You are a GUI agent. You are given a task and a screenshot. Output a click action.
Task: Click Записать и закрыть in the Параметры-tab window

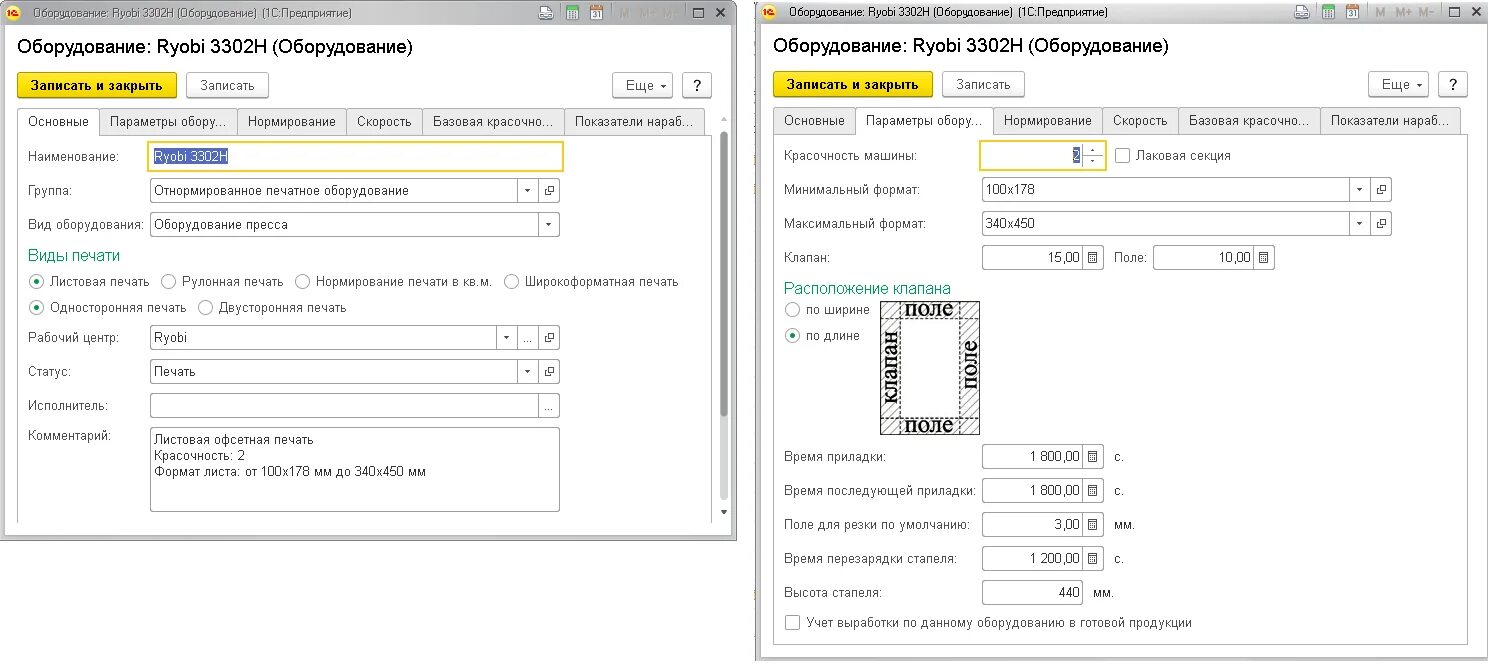(x=853, y=85)
